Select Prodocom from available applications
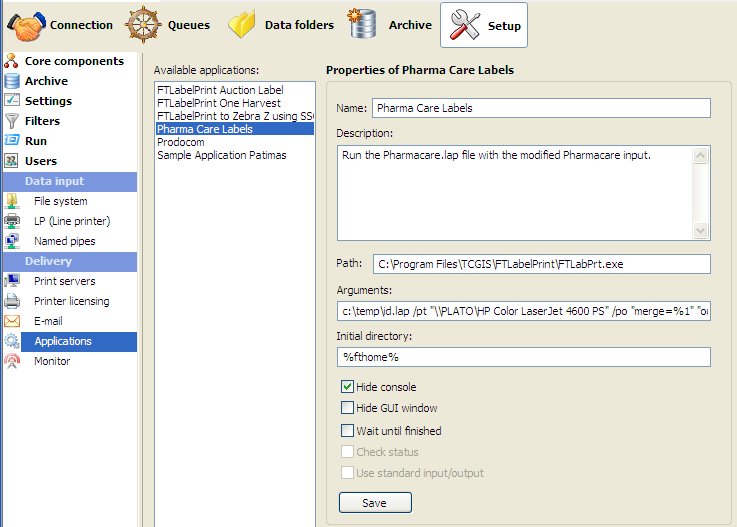The image size is (737, 527). click(x=180, y=142)
